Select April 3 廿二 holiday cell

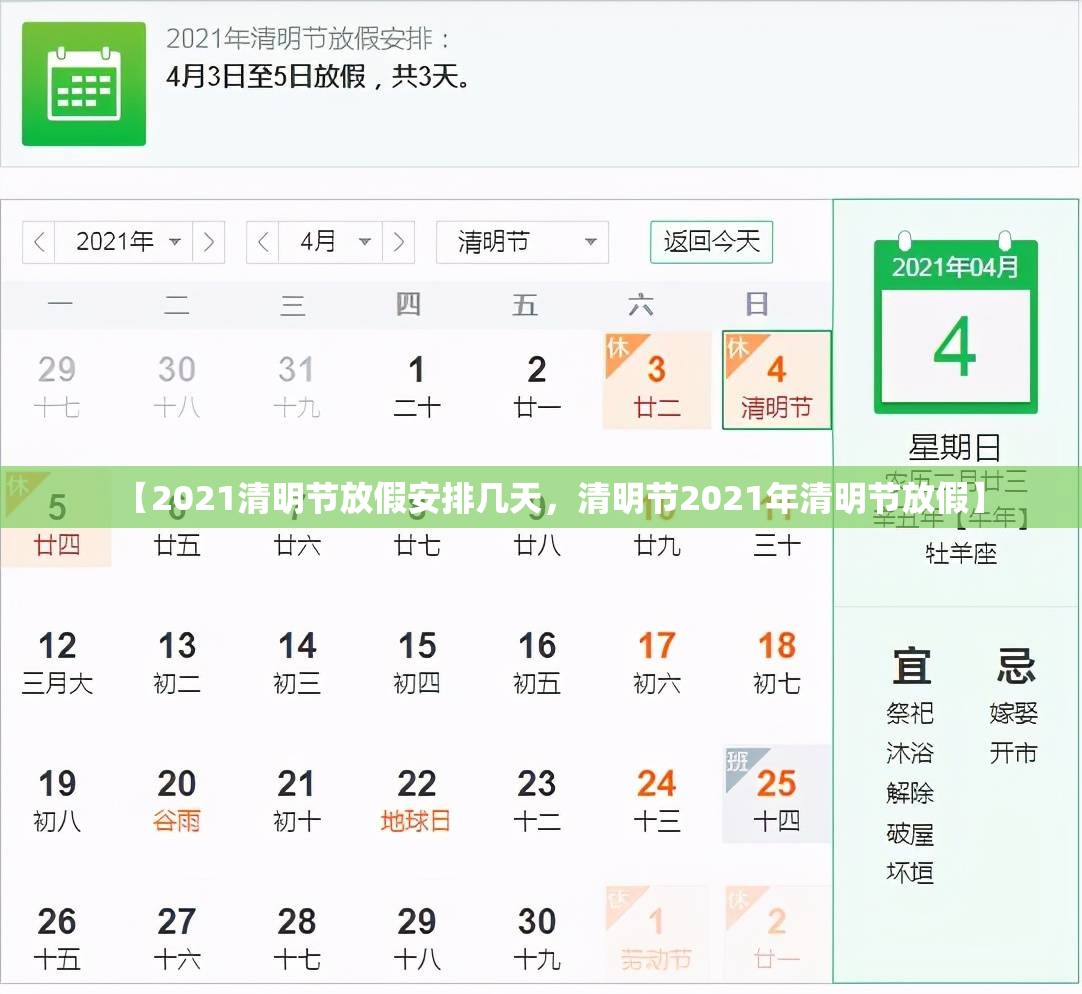pyautogui.click(x=657, y=380)
